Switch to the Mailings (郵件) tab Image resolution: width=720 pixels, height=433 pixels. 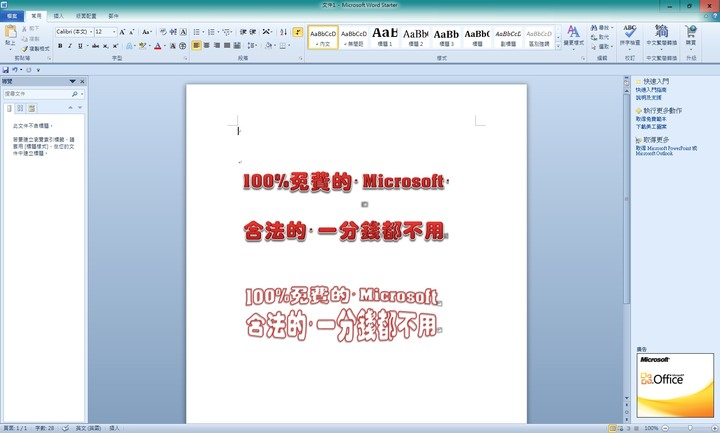coord(113,16)
